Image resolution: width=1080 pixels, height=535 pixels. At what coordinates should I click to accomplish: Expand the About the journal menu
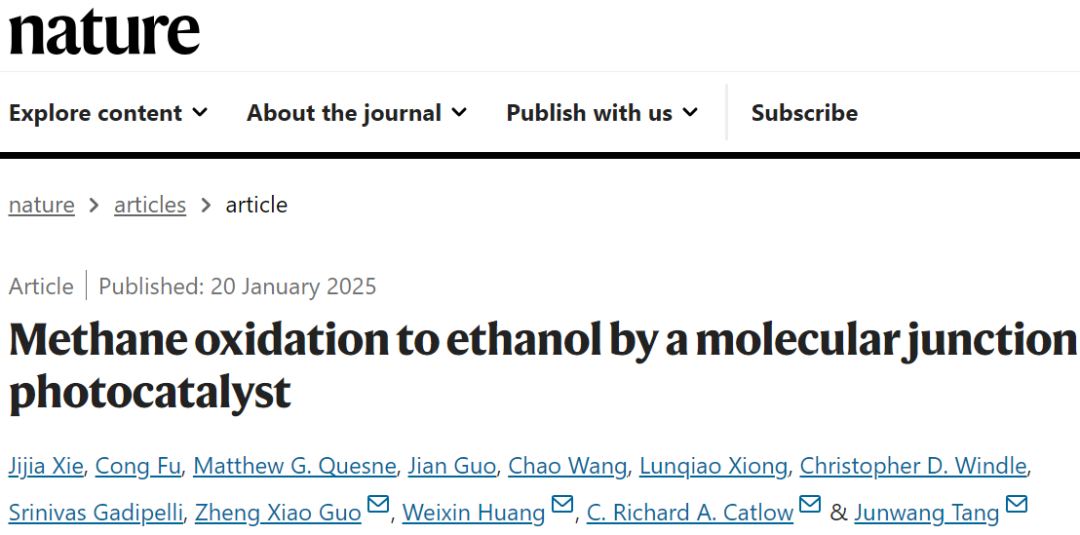(357, 113)
